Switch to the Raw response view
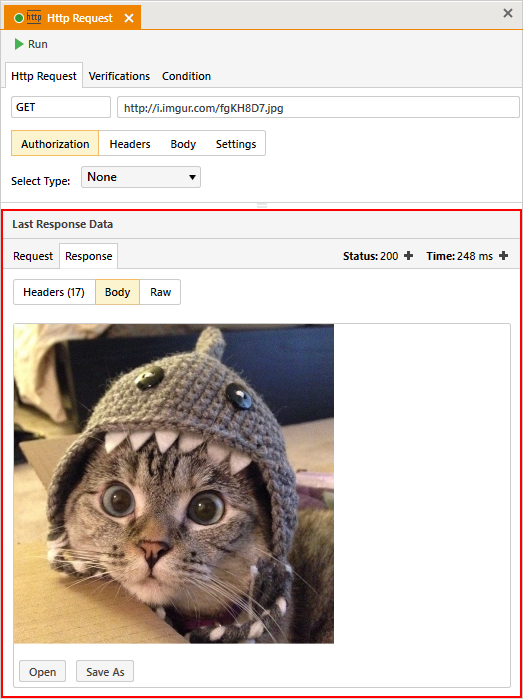Screen dimensions: 523x699 pos(161,292)
